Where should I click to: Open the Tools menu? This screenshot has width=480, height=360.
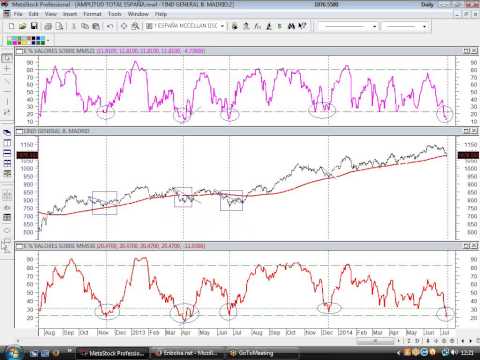tap(115, 14)
